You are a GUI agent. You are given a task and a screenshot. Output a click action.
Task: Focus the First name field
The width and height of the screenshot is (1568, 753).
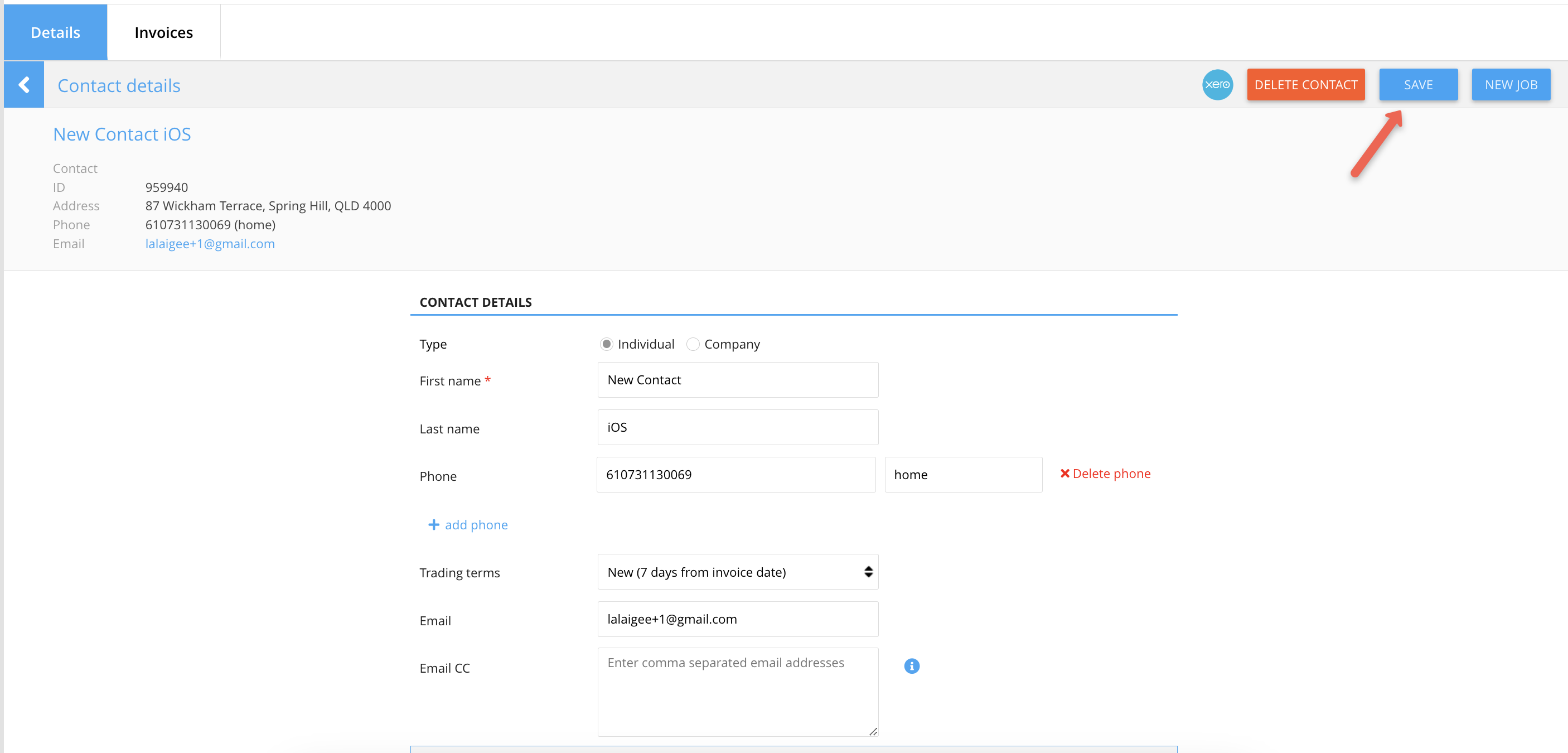point(737,380)
